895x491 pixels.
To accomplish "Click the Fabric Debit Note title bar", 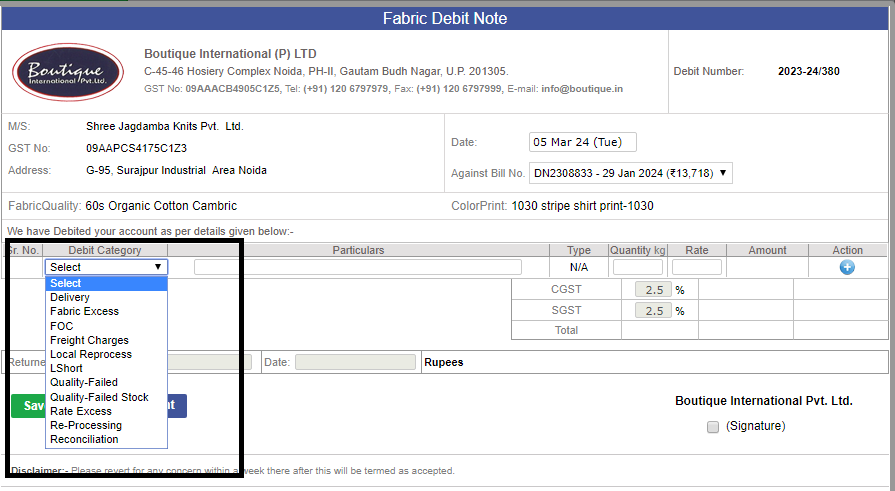I will pos(445,18).
